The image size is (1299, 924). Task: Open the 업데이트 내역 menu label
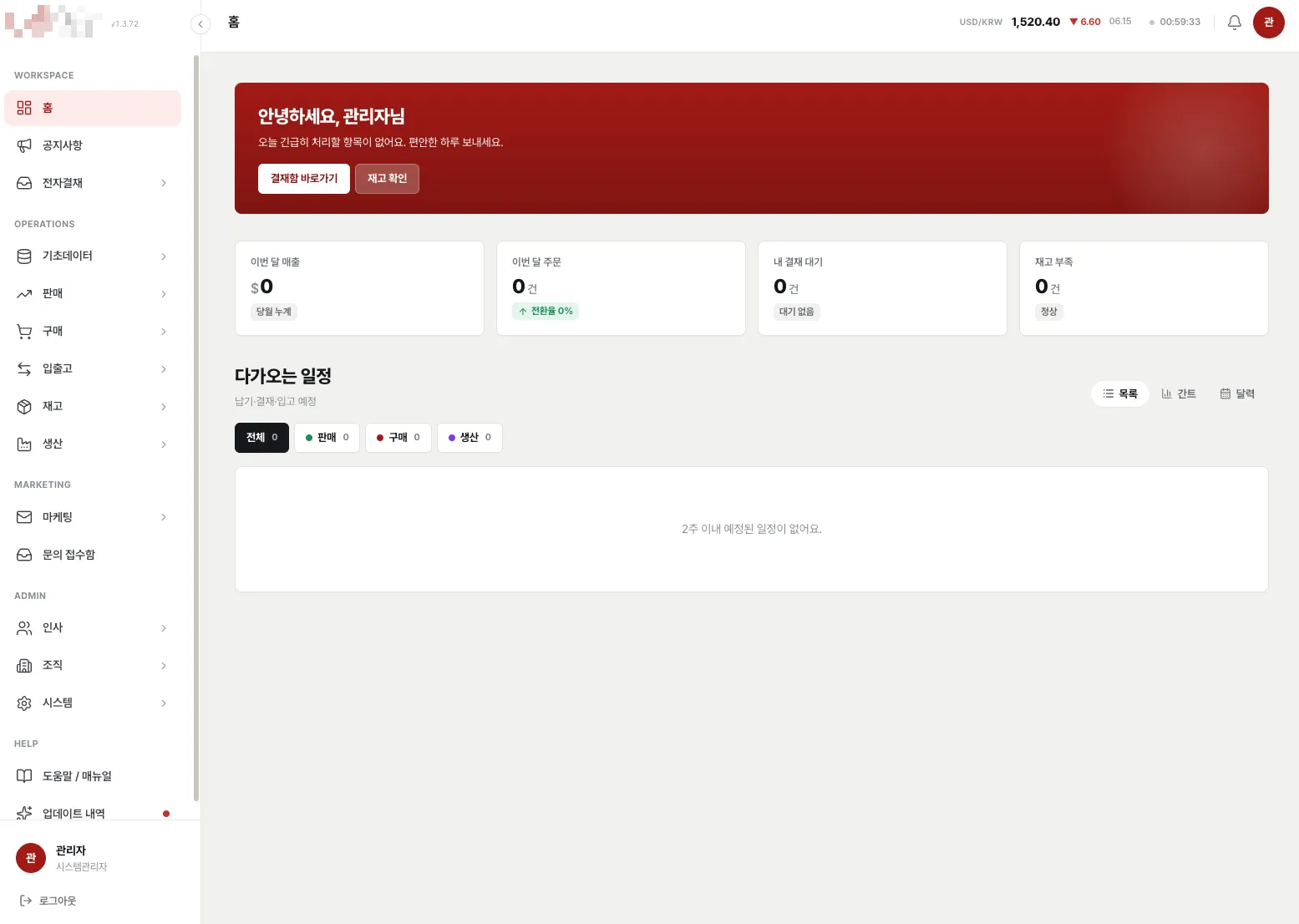pos(74,814)
